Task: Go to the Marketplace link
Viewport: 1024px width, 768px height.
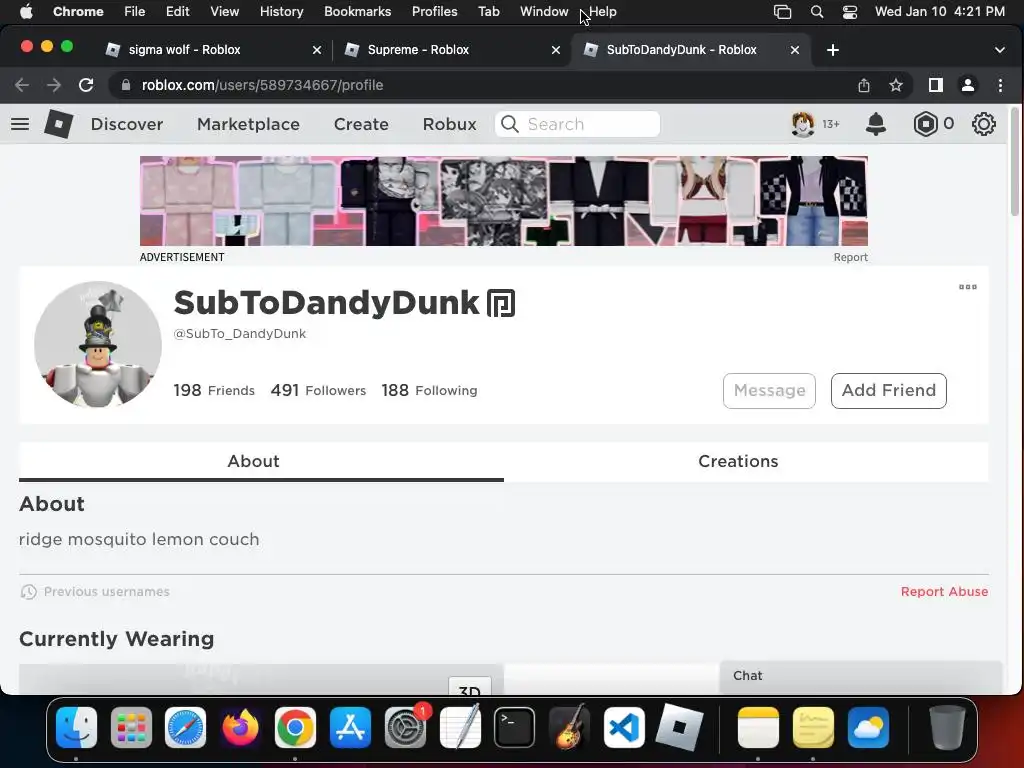Action: [x=248, y=124]
